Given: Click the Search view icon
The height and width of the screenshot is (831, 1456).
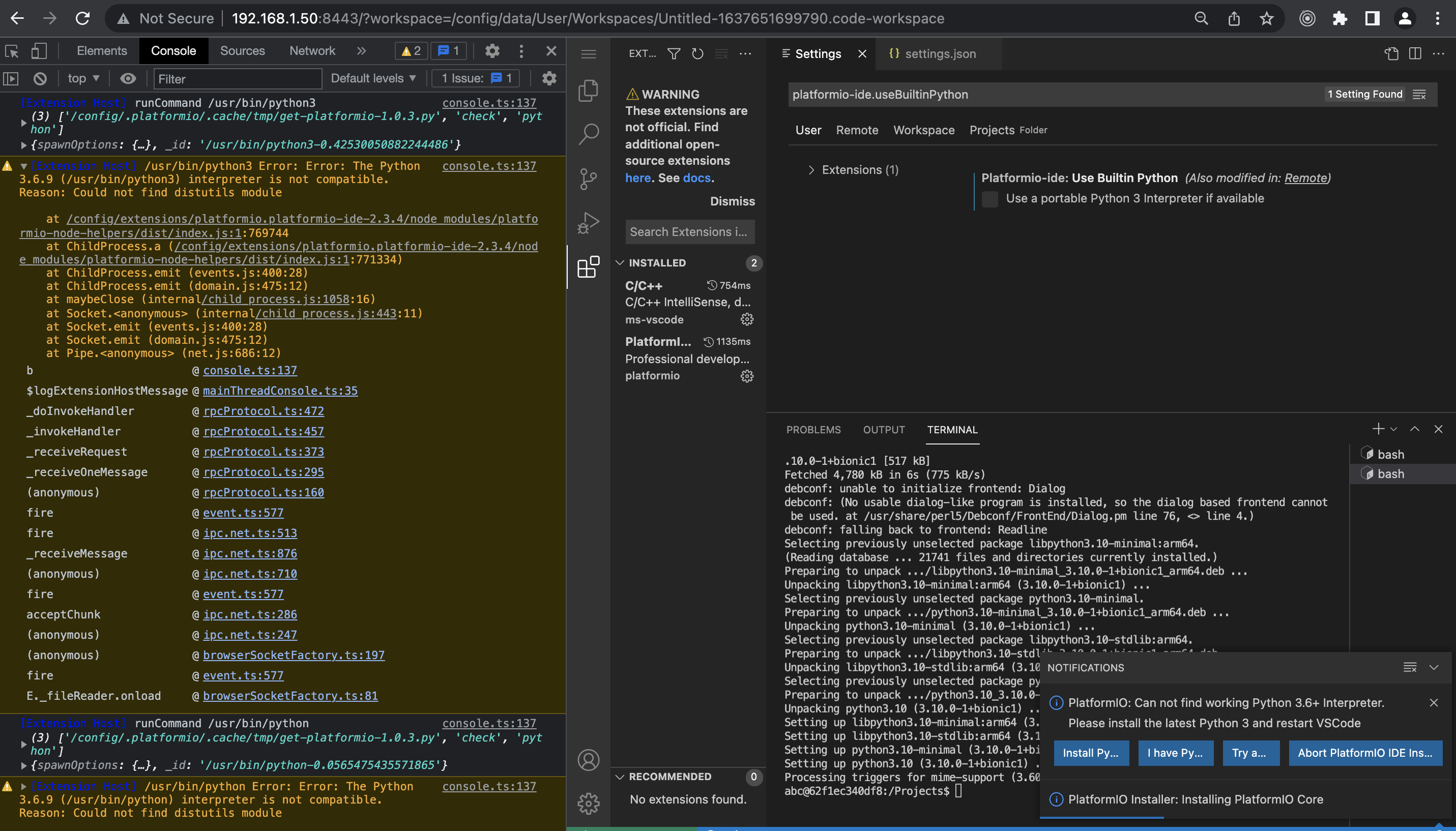Looking at the screenshot, I should [x=588, y=134].
